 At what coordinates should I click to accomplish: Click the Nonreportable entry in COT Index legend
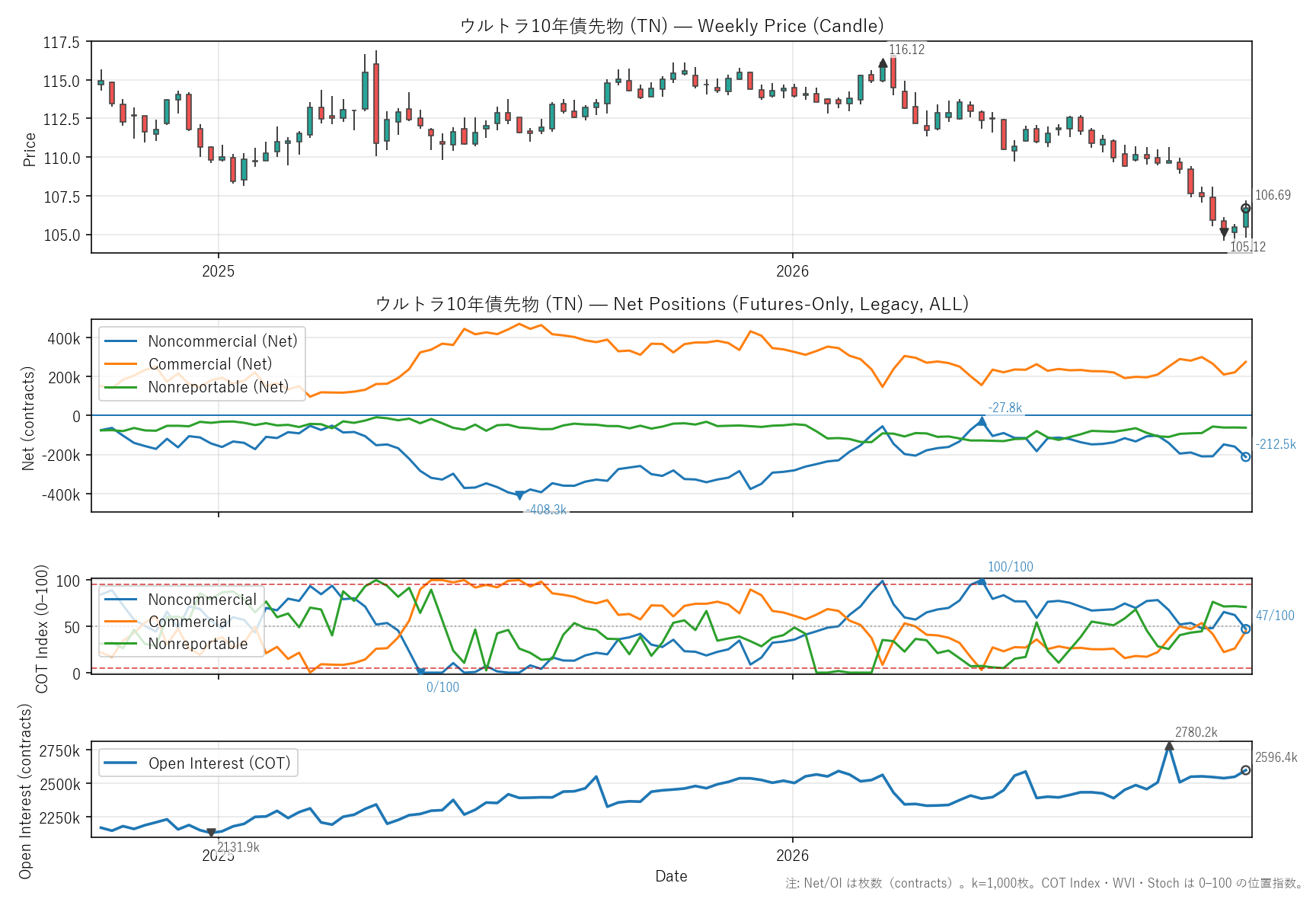(x=176, y=644)
